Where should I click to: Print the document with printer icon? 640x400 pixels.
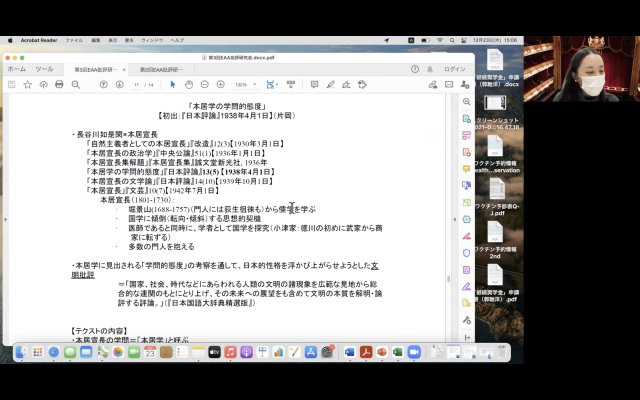click(x=59, y=84)
